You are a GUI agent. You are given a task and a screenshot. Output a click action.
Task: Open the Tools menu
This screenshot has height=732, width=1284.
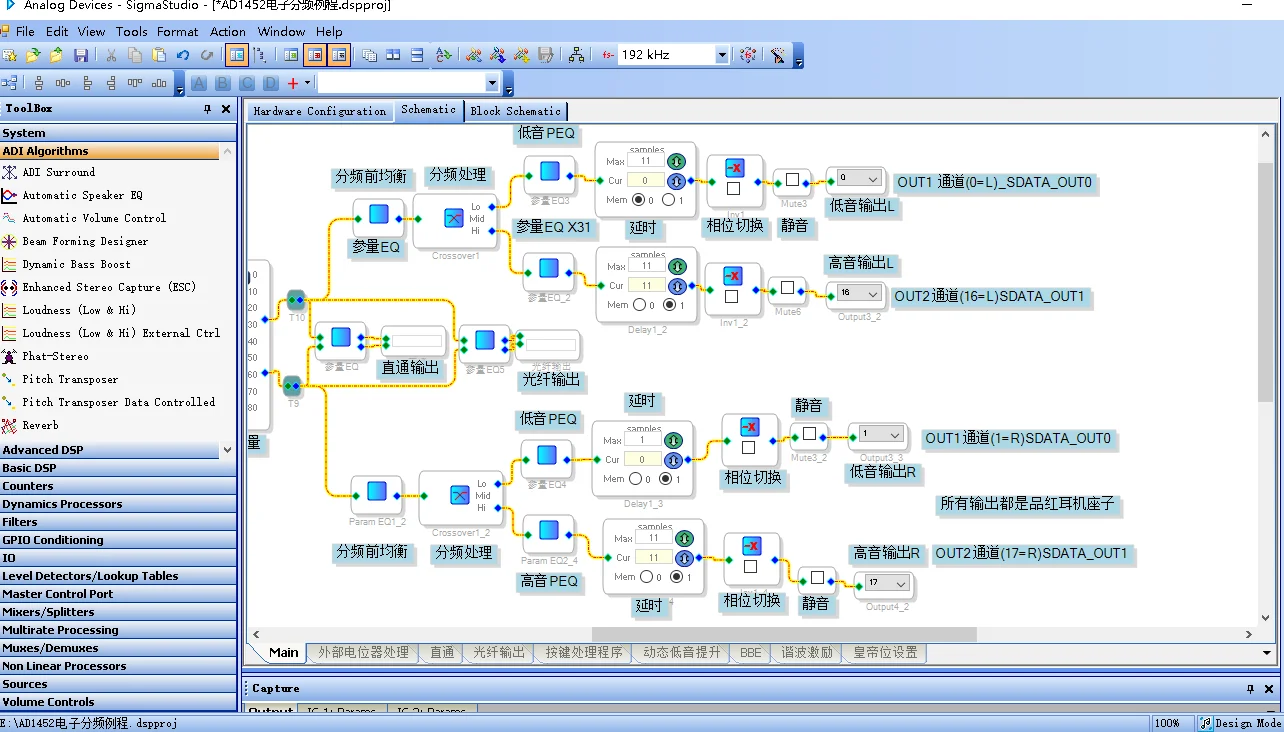[x=131, y=31]
